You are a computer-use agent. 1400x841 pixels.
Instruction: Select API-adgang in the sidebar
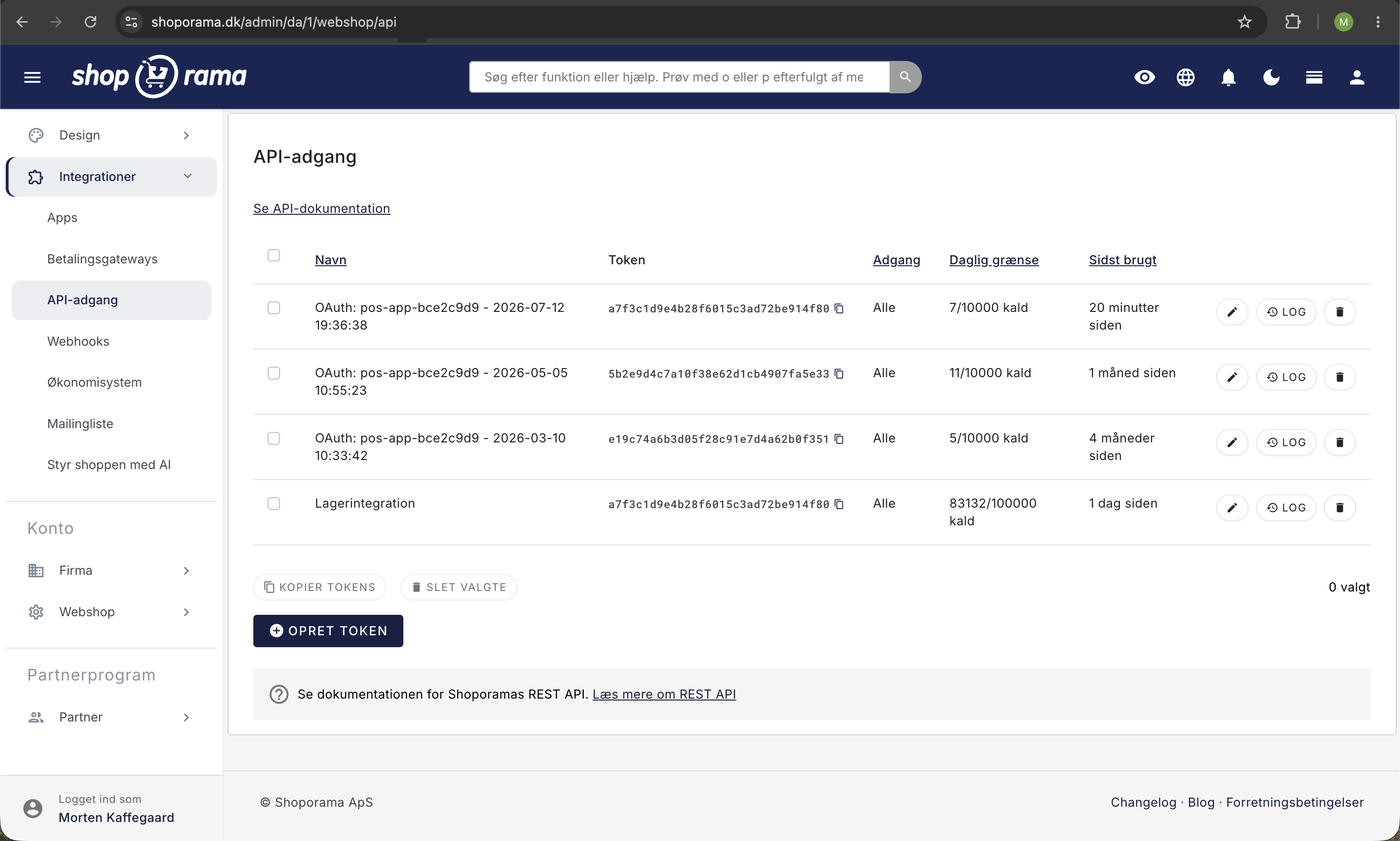tap(111, 300)
